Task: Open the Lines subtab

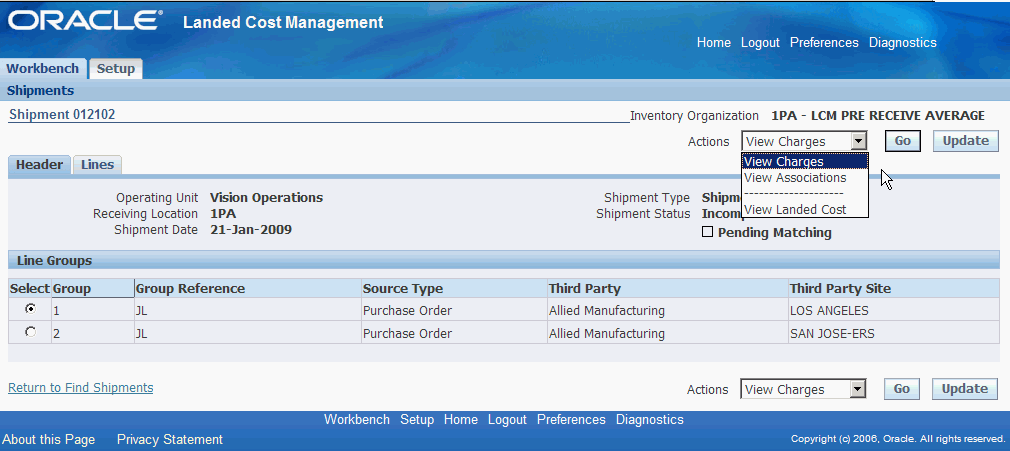Action: 97,165
